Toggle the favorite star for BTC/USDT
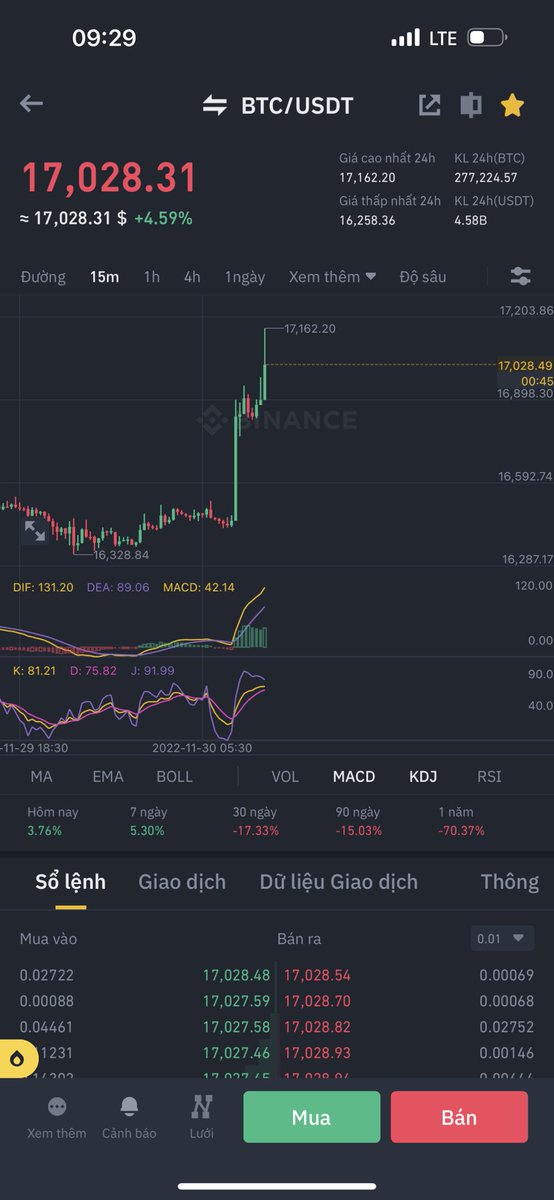The image size is (554, 1200). (512, 104)
